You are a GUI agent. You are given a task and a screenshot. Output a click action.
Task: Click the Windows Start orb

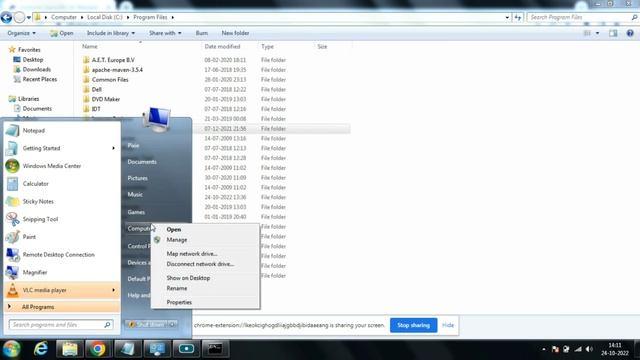pyautogui.click(x=11, y=349)
